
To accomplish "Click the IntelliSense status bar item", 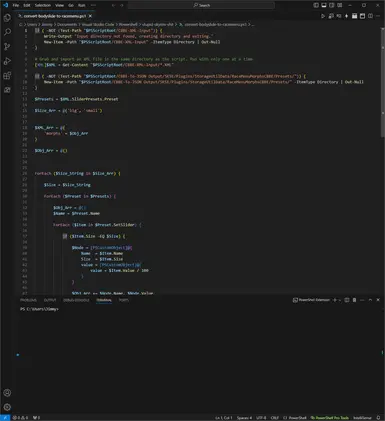I will coord(362,418).
